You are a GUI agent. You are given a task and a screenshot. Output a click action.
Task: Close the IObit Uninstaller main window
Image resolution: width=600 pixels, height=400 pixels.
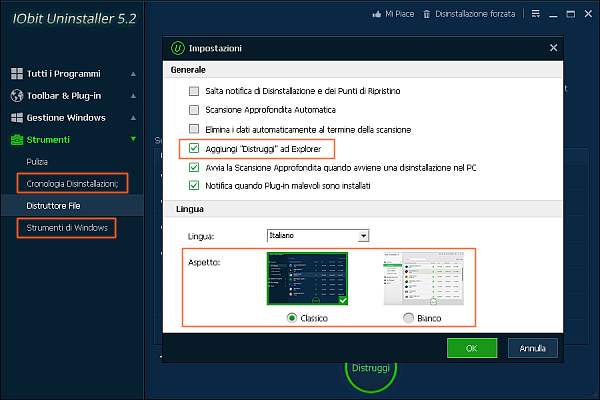coord(588,14)
